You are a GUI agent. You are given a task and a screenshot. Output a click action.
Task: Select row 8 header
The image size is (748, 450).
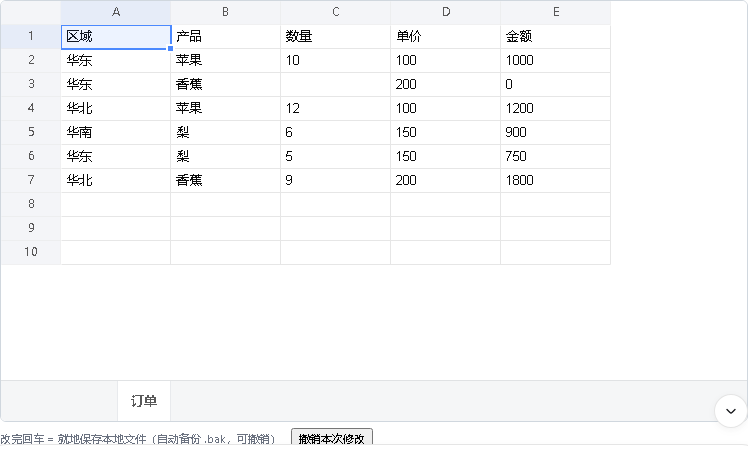point(31,204)
